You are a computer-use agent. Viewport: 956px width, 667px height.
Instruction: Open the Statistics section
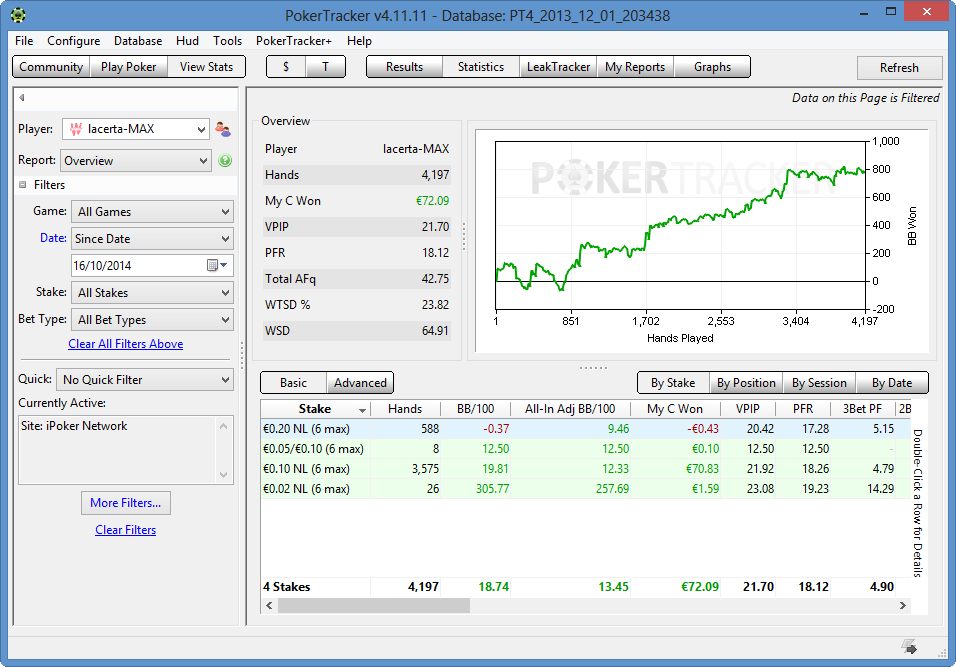(x=481, y=67)
